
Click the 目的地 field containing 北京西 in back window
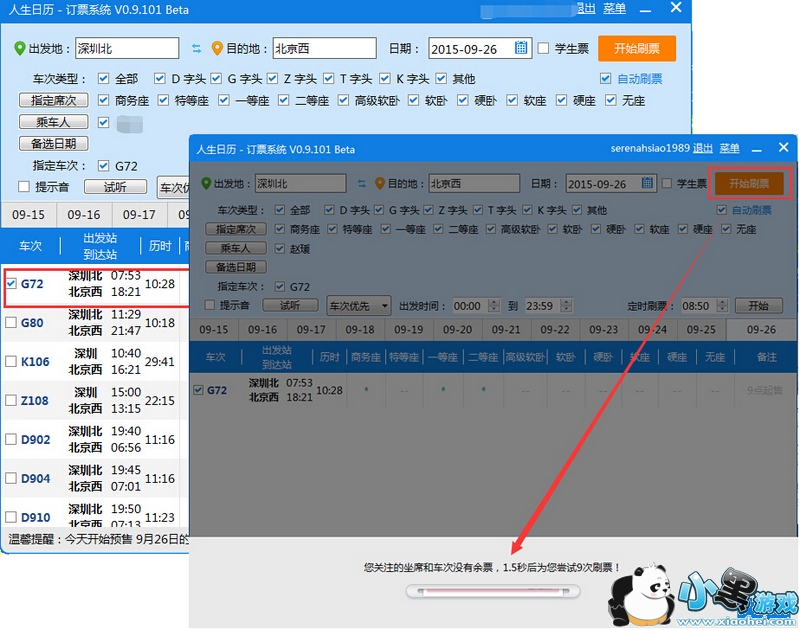pos(324,48)
